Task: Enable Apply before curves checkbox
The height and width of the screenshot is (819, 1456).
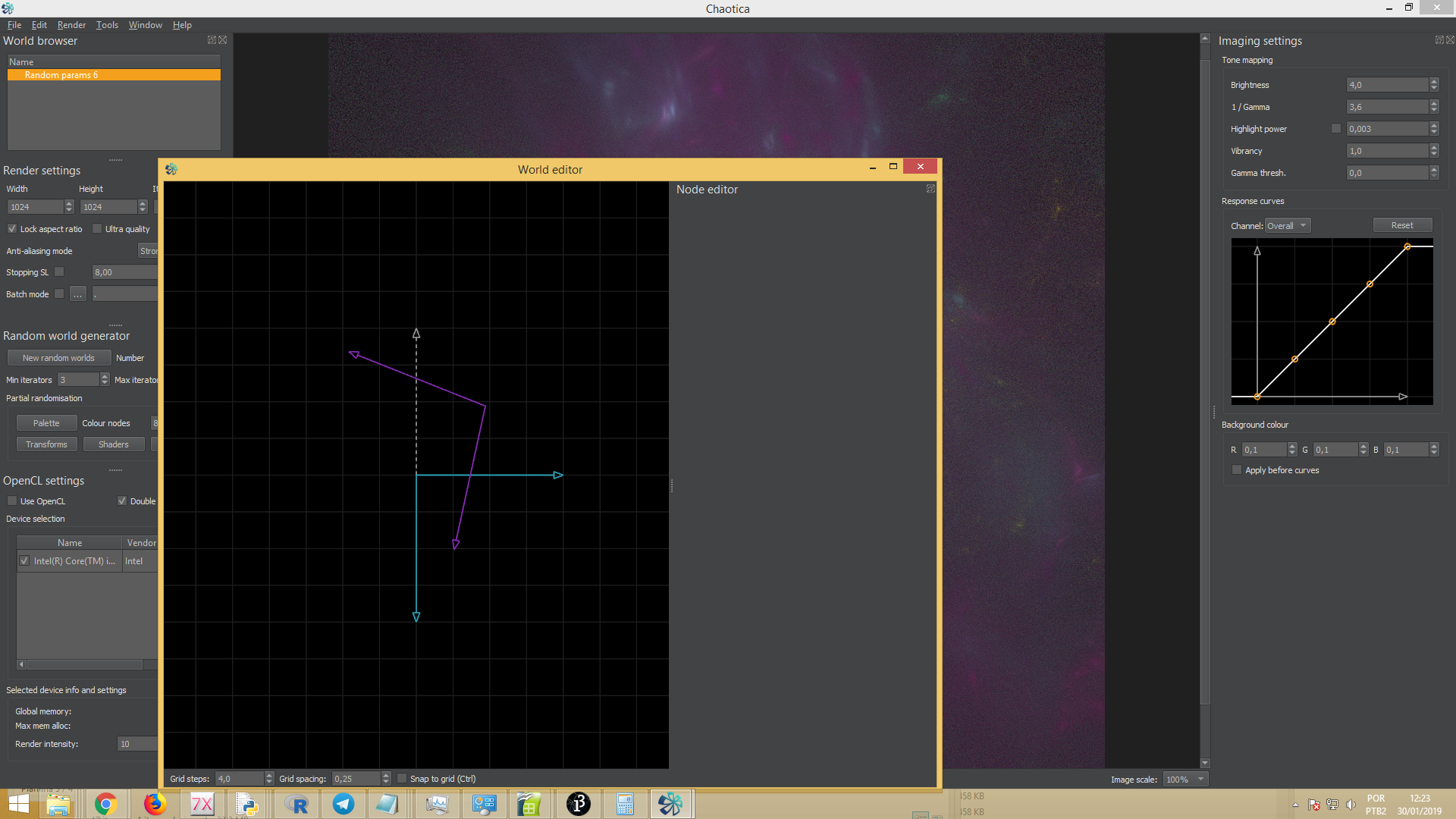Action: click(1237, 469)
